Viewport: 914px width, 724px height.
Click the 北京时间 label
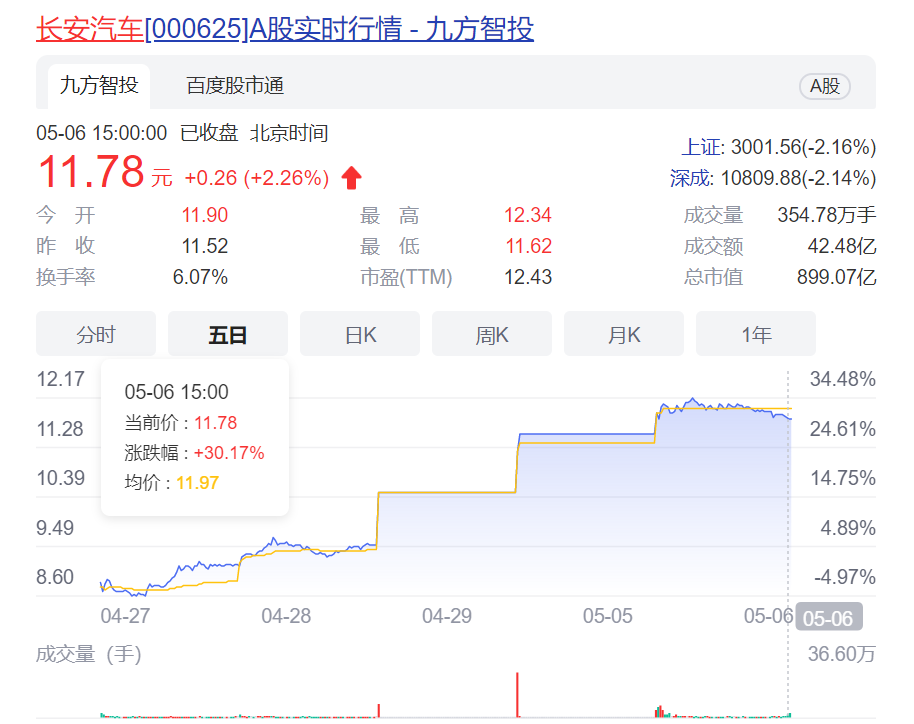tap(289, 133)
